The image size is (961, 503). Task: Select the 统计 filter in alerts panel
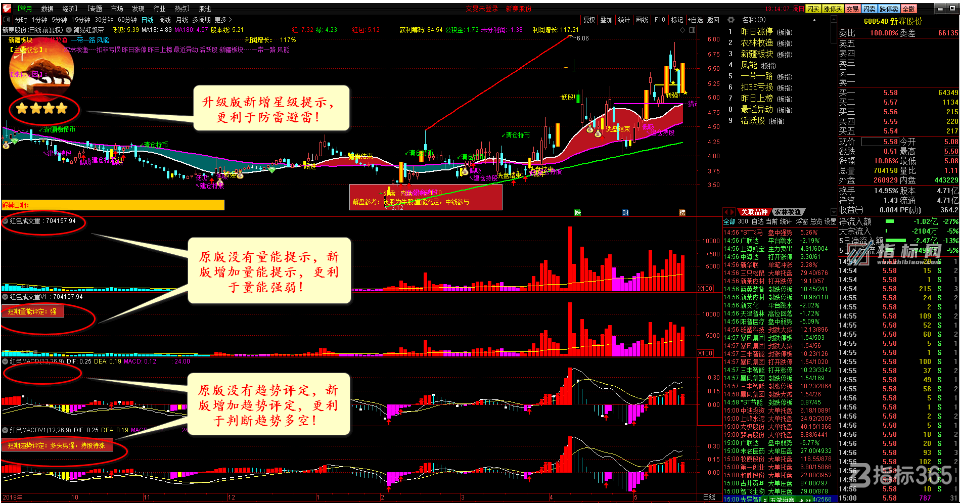(786, 221)
